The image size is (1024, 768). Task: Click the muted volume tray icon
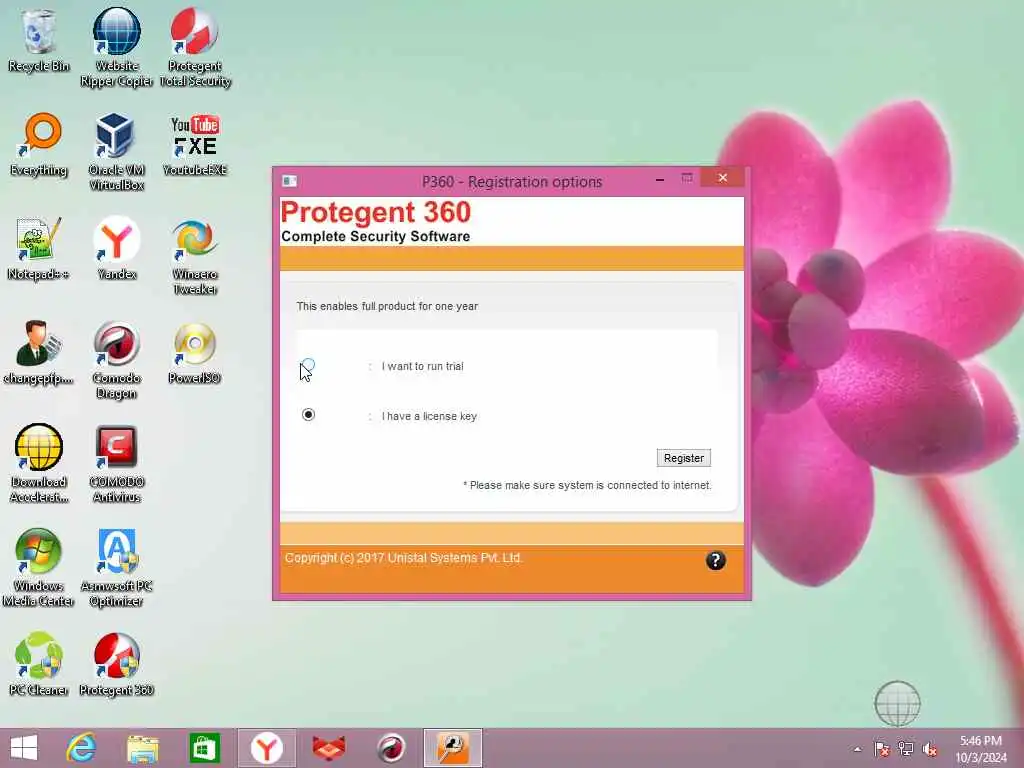click(930, 749)
